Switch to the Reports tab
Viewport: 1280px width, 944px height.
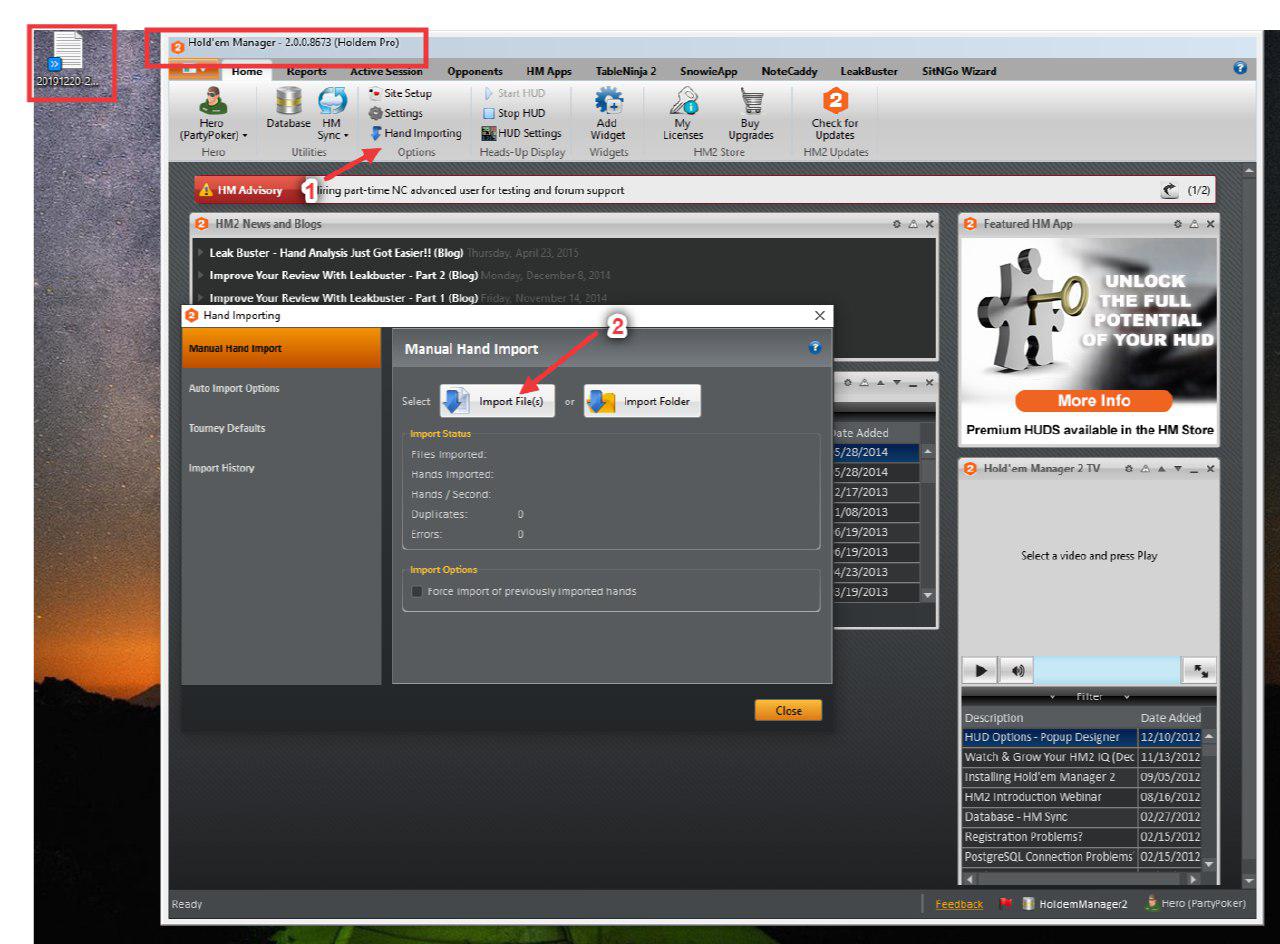click(x=306, y=71)
